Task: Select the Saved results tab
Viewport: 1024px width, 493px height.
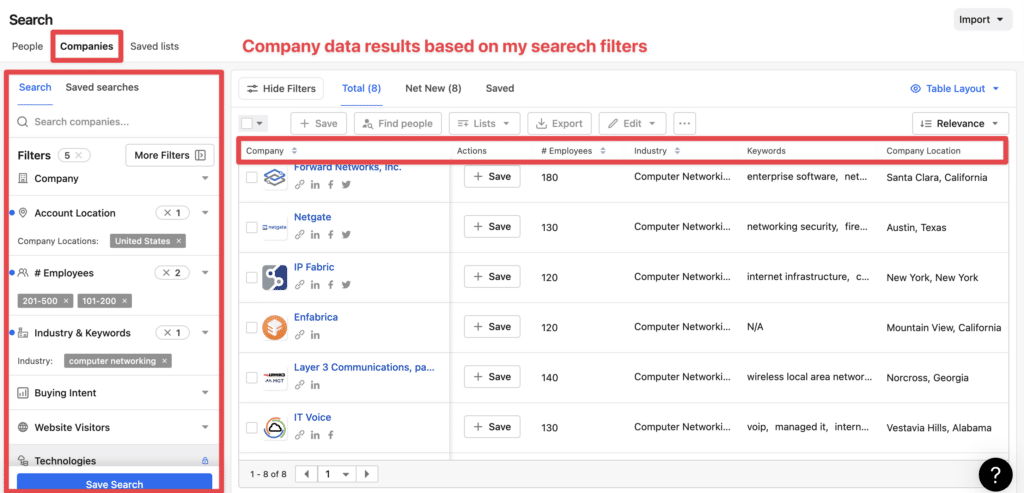Action: 500,88
